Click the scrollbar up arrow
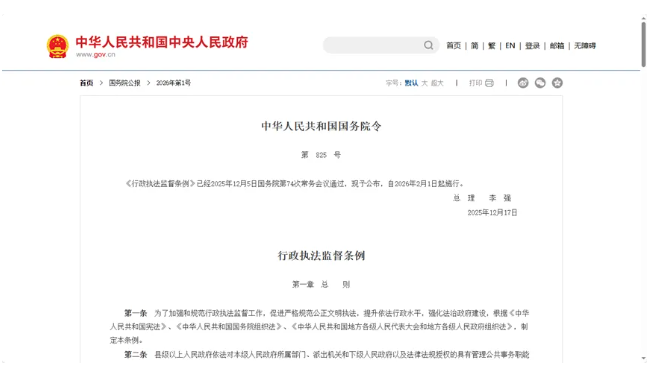 click(643, 18)
